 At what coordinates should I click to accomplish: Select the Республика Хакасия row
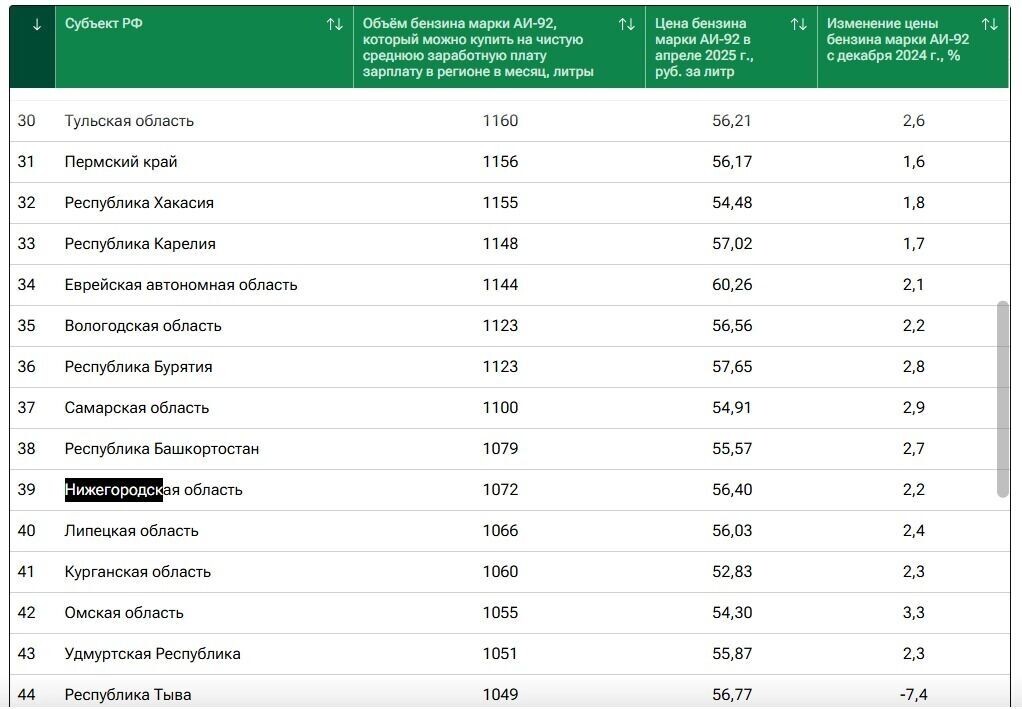pos(139,203)
